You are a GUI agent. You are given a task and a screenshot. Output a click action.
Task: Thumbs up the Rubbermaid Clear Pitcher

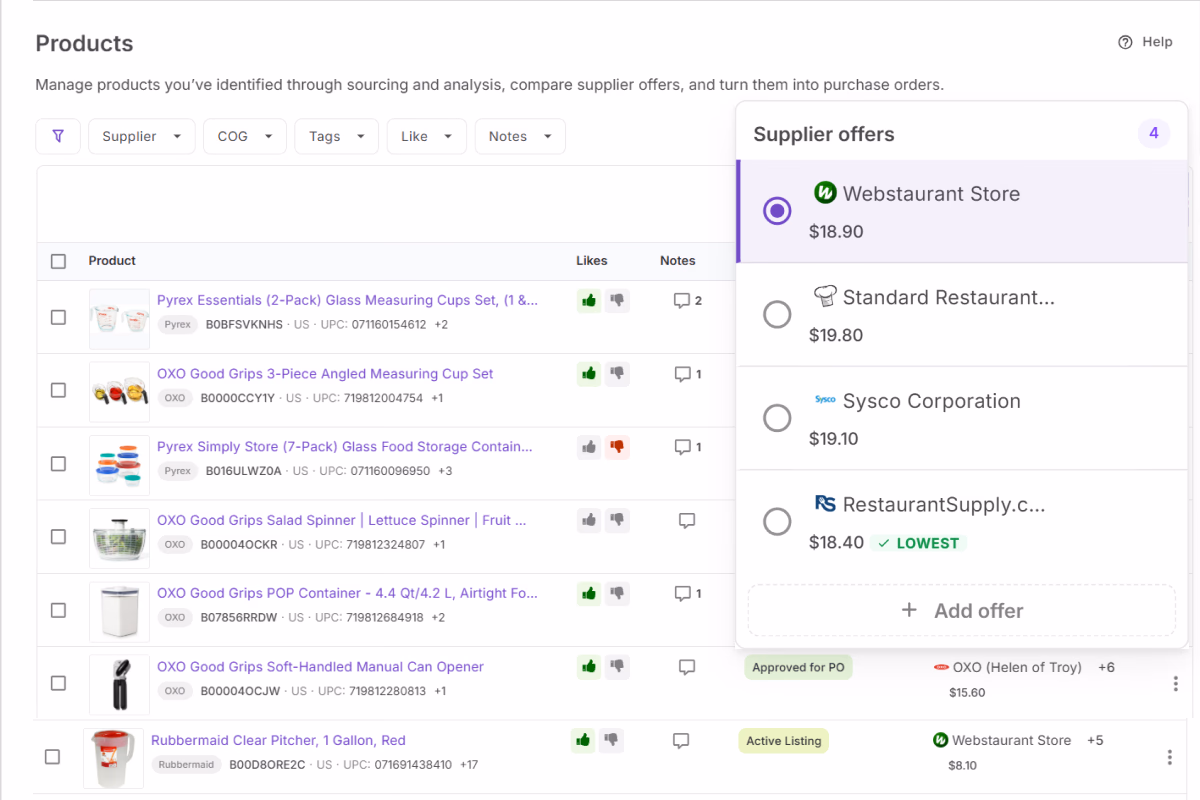coord(583,740)
